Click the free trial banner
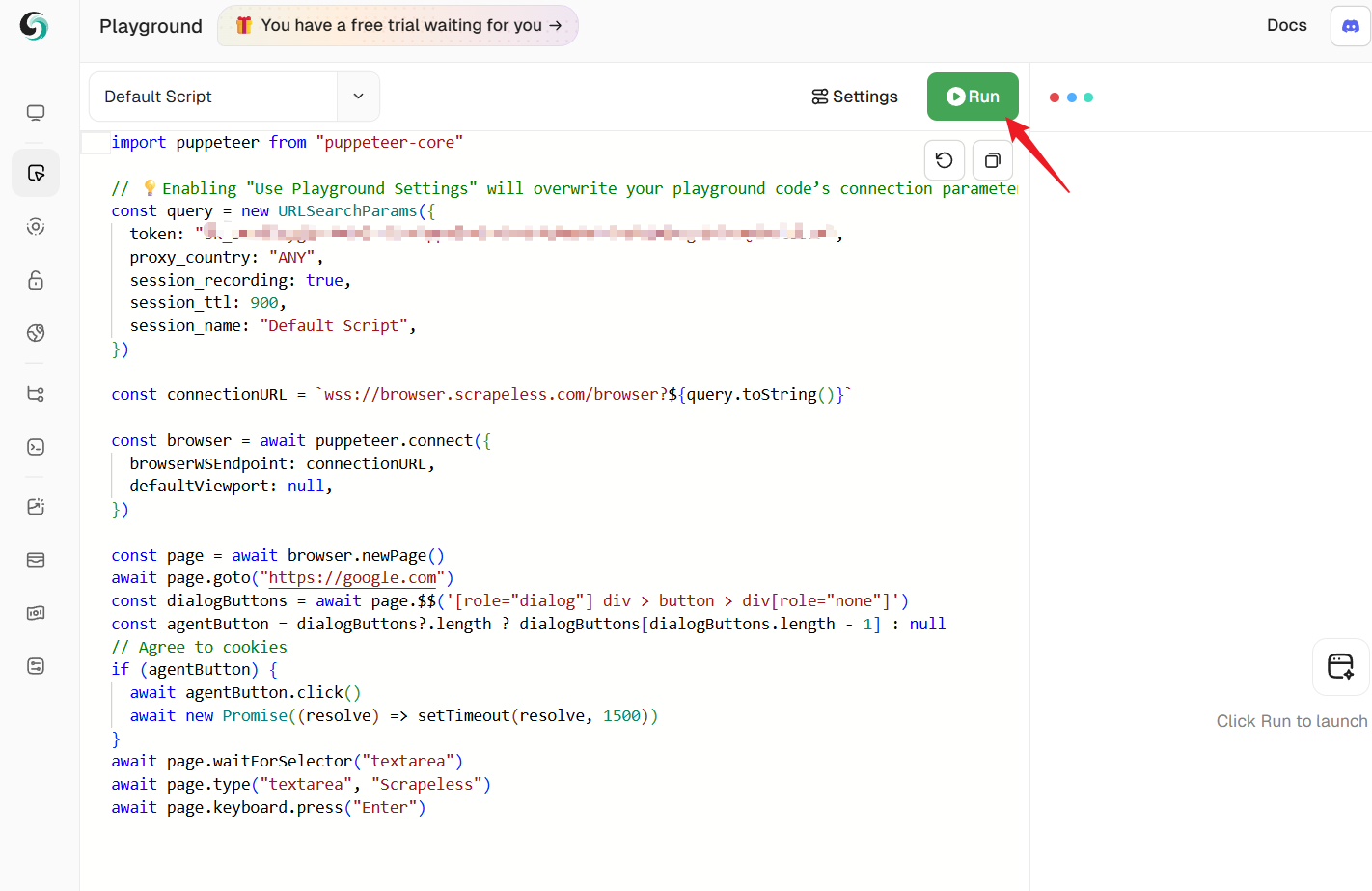 pos(398,26)
